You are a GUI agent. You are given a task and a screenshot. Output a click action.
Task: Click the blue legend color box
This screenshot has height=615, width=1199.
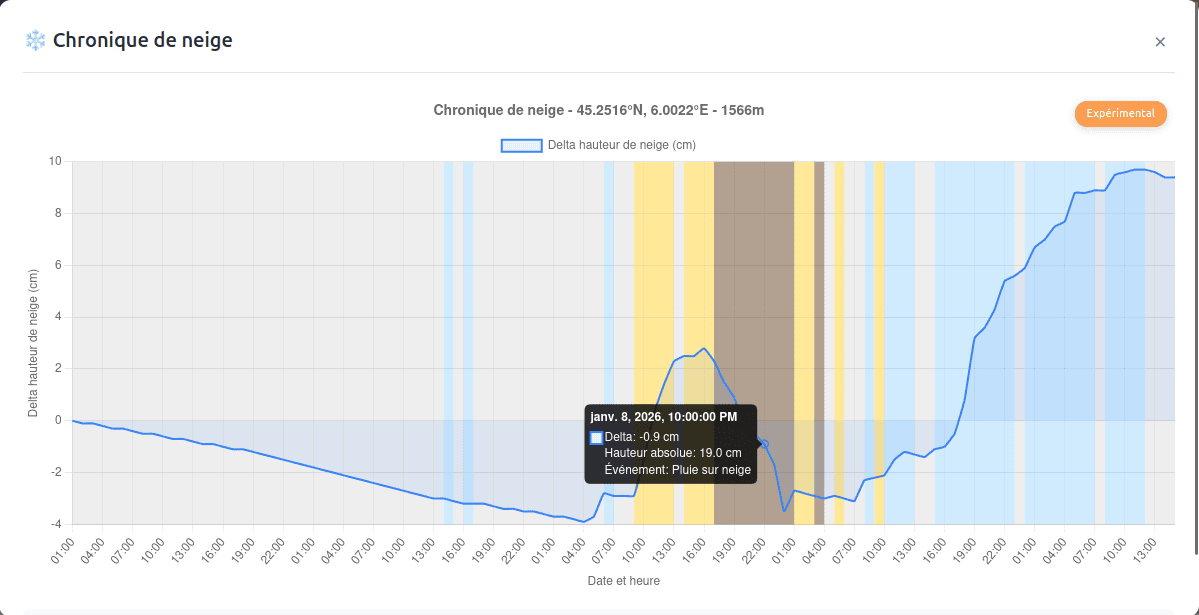(x=521, y=145)
